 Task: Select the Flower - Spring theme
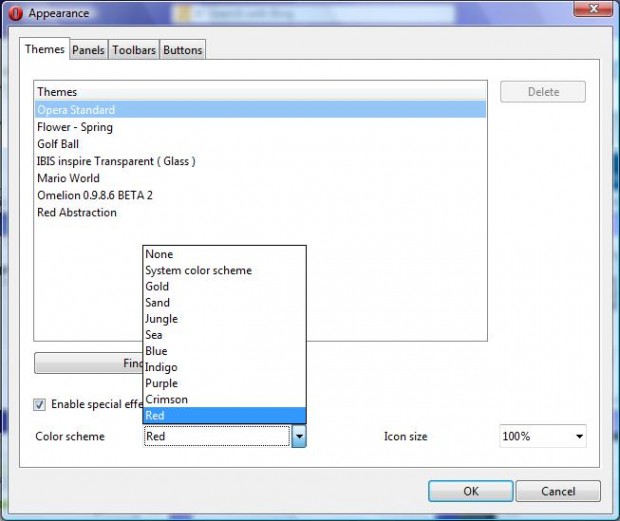(260, 127)
